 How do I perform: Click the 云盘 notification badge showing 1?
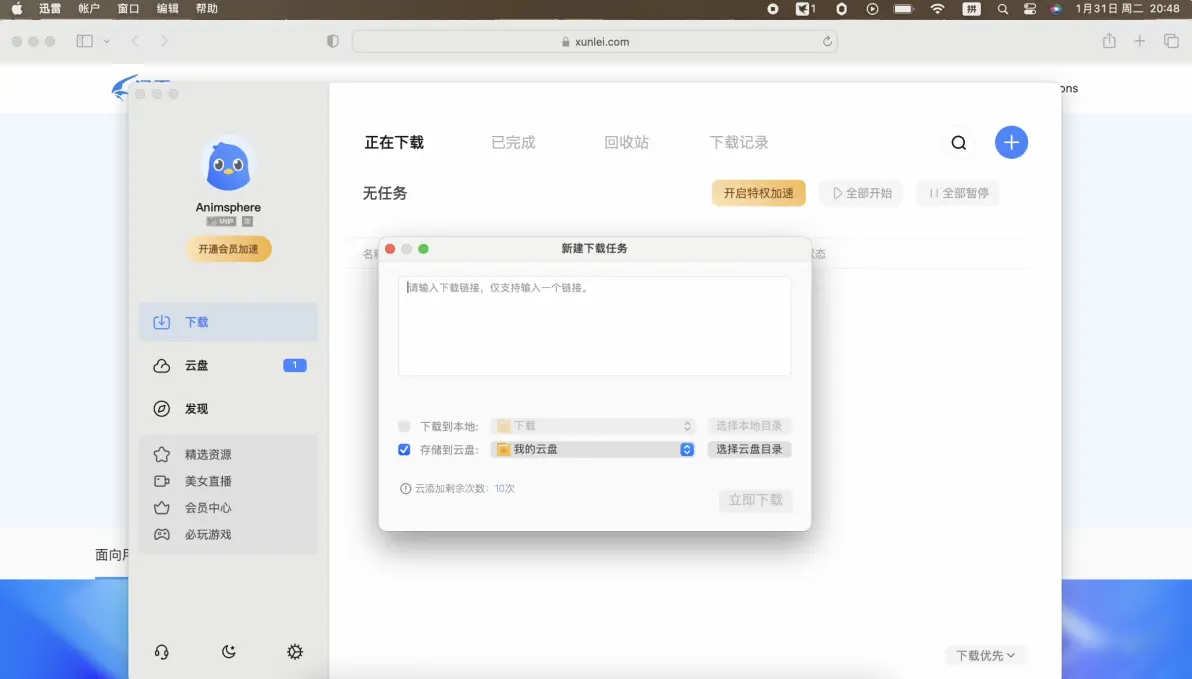pos(295,365)
